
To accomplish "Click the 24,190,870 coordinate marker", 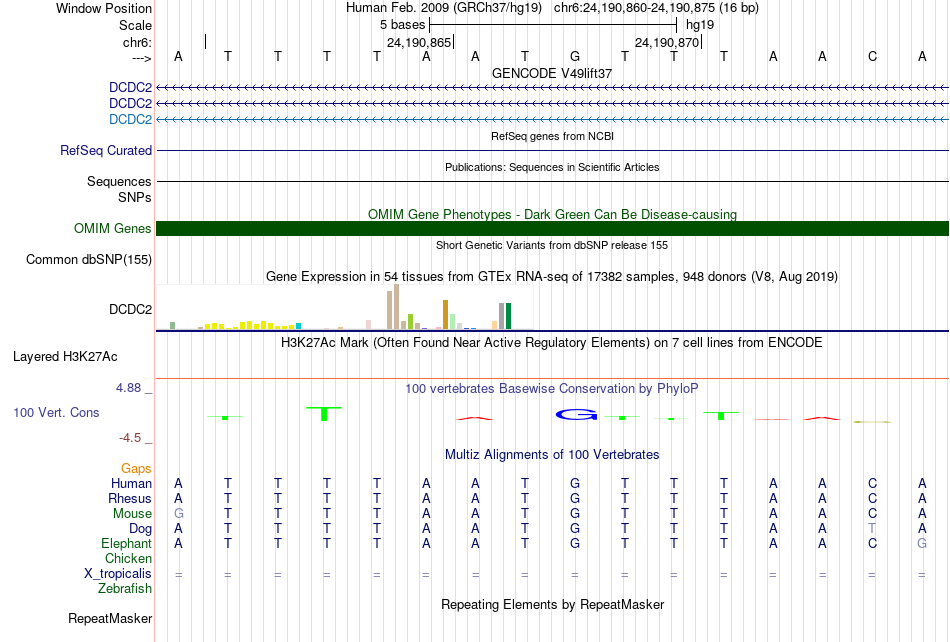I will click(x=667, y=42).
